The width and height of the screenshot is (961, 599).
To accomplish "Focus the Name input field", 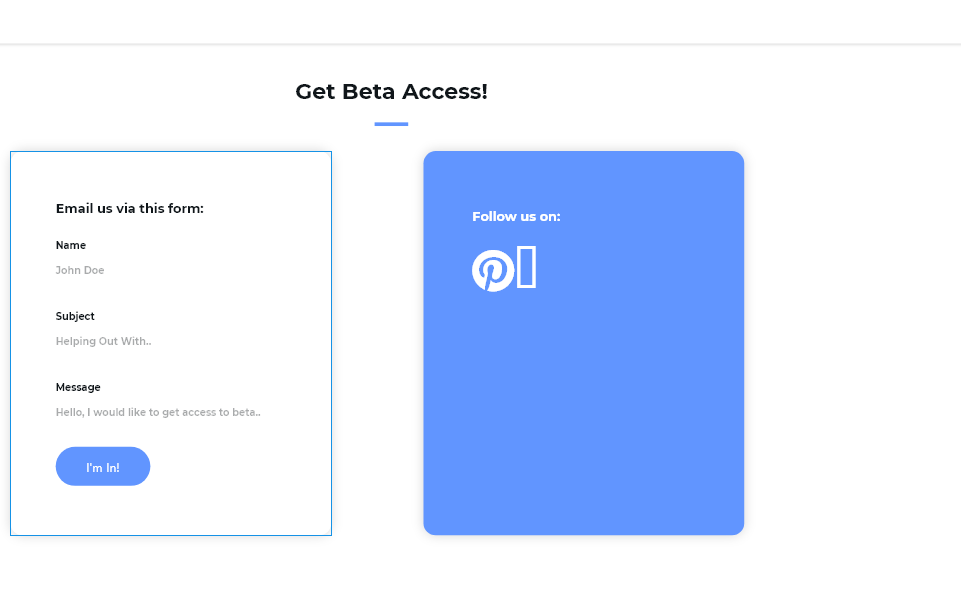I will point(170,270).
